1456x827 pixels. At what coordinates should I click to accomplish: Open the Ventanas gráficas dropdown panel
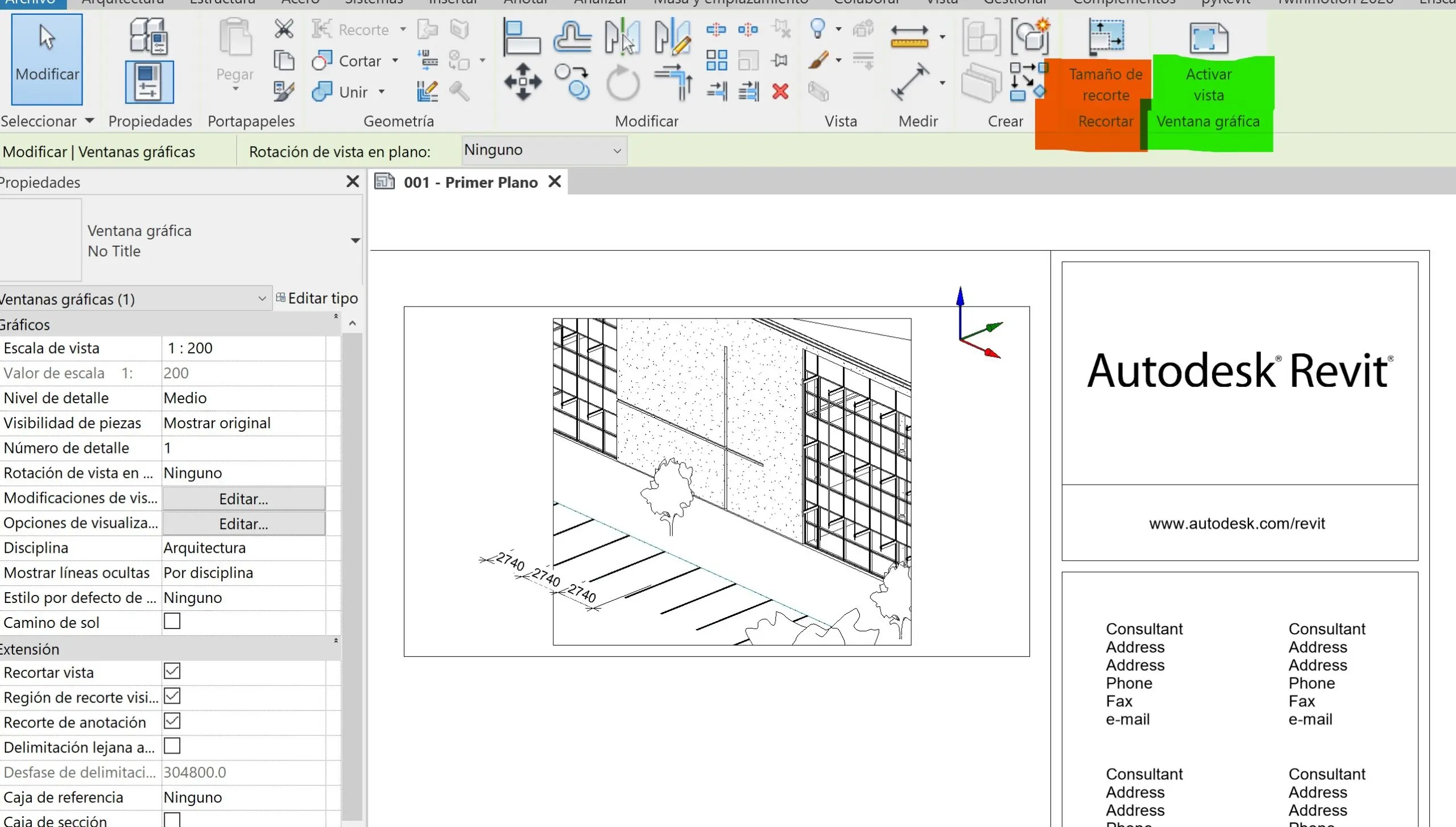pos(262,298)
